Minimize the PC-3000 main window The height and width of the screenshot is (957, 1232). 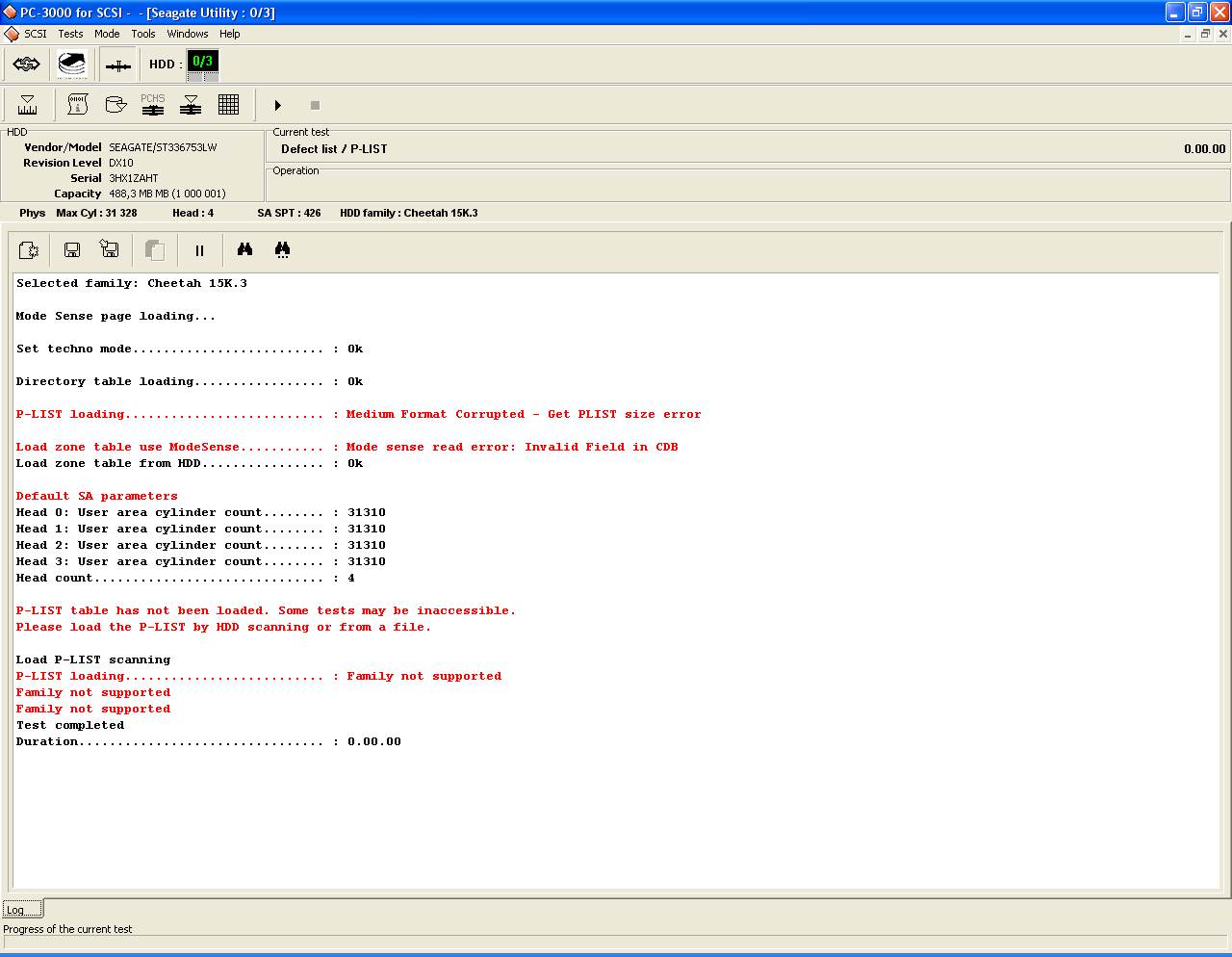(1174, 13)
